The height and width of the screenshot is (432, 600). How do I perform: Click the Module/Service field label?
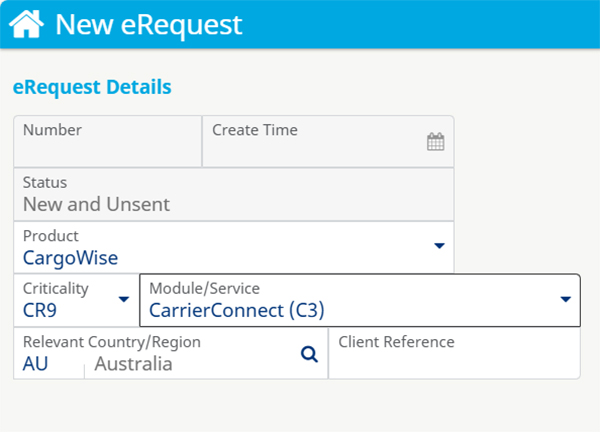click(204, 289)
